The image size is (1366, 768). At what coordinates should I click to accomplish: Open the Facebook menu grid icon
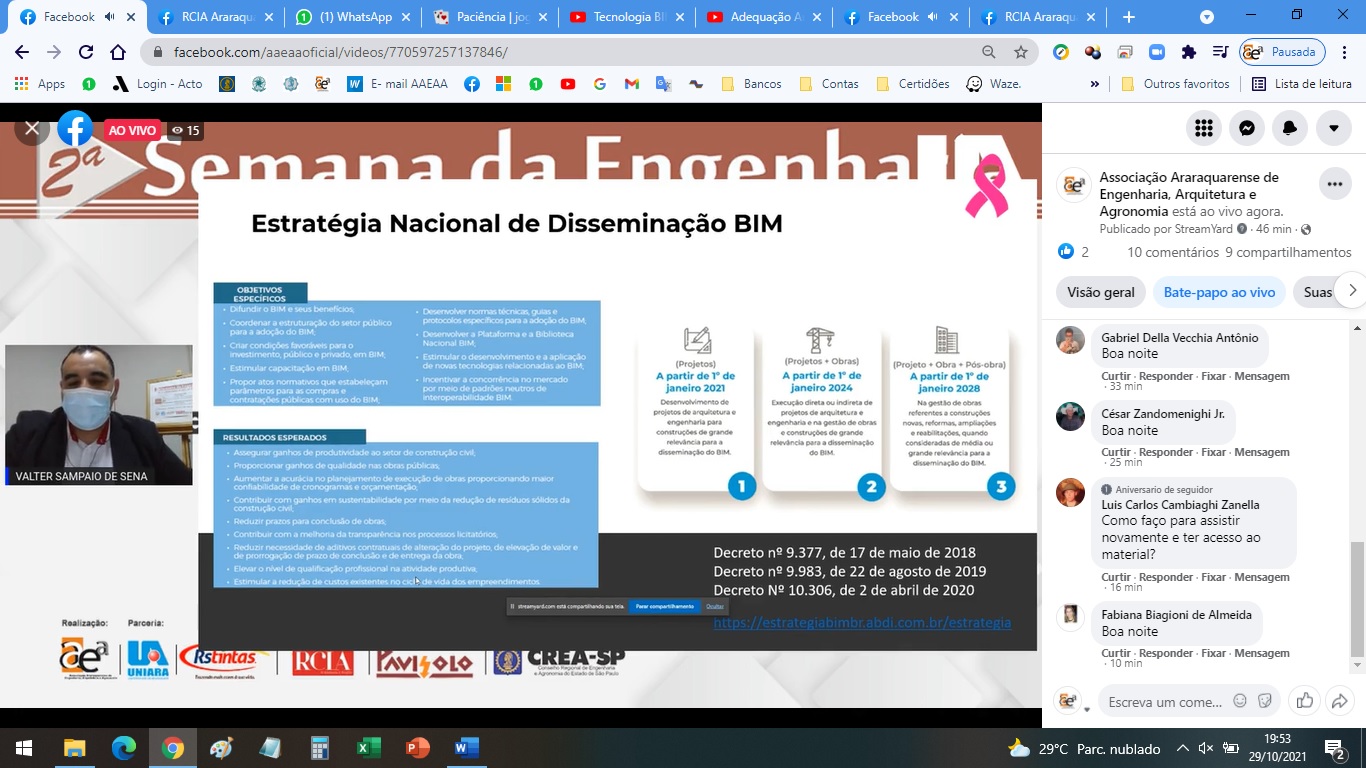(x=1204, y=128)
